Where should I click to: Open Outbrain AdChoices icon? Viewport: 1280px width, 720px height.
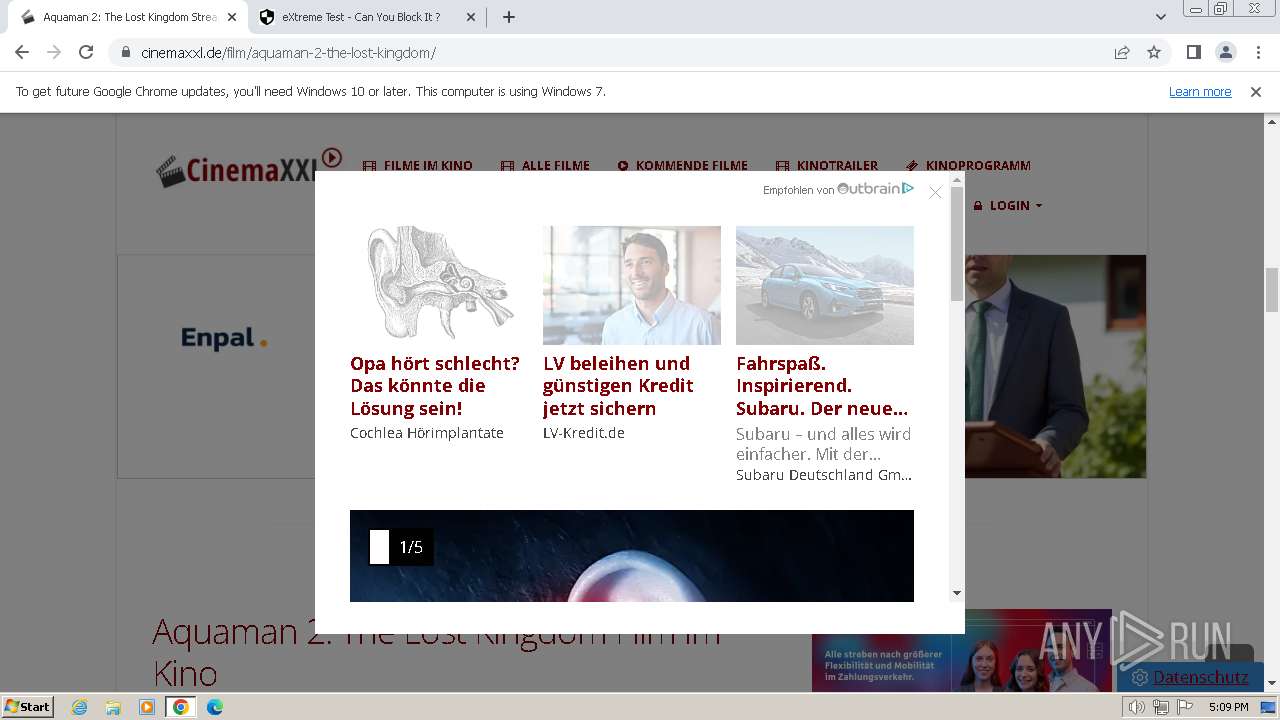908,188
